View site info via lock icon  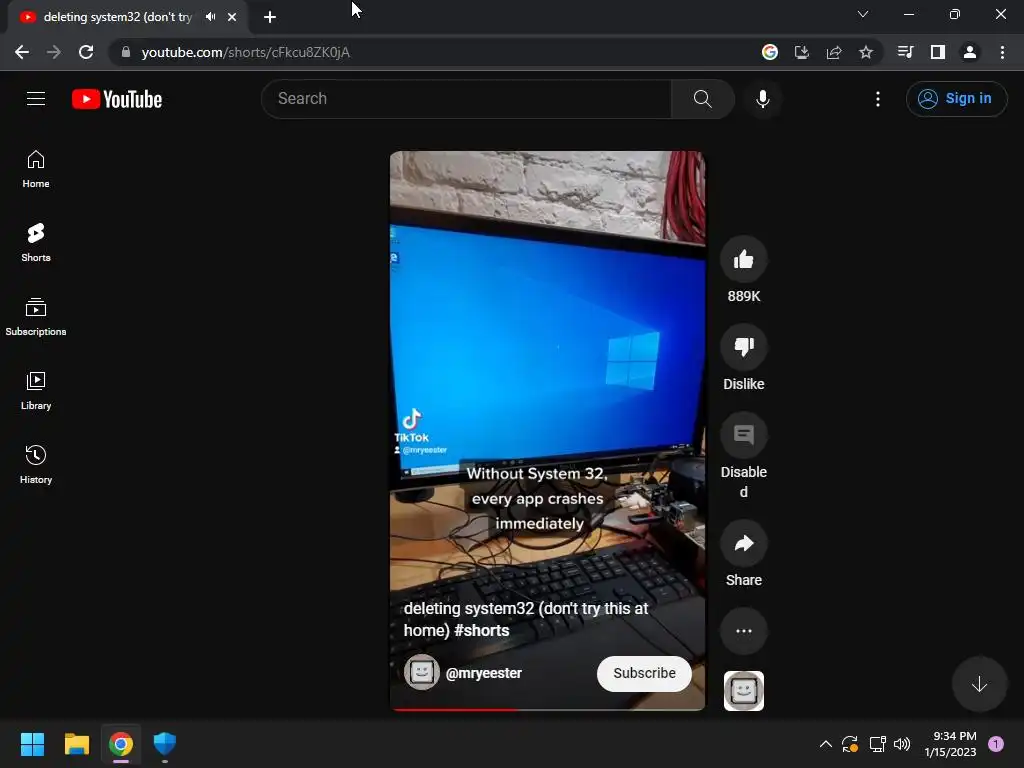[x=126, y=52]
